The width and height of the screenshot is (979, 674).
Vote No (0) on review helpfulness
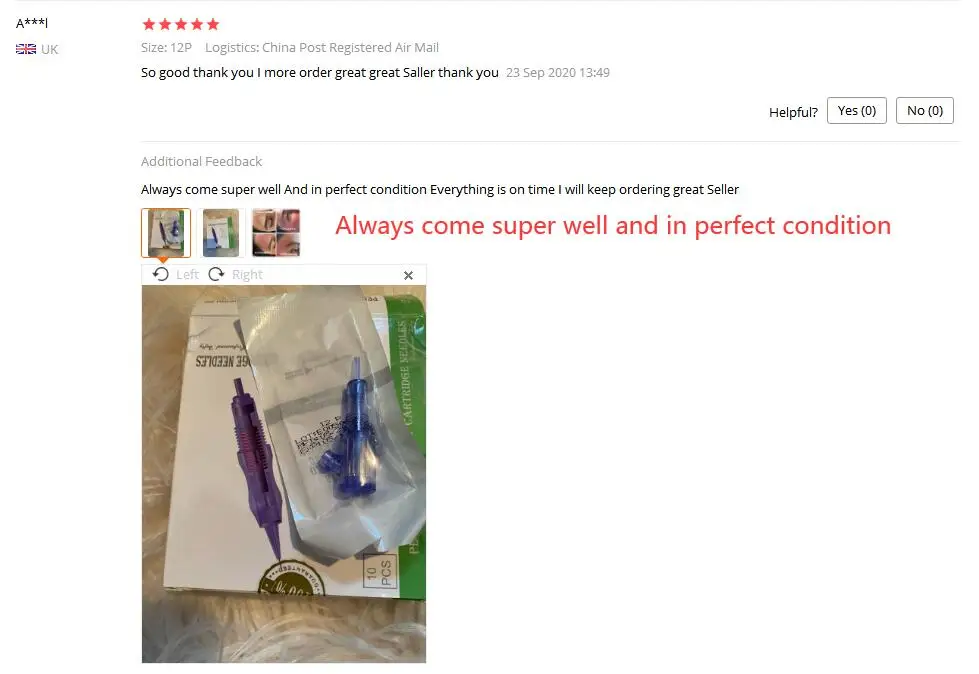click(925, 110)
